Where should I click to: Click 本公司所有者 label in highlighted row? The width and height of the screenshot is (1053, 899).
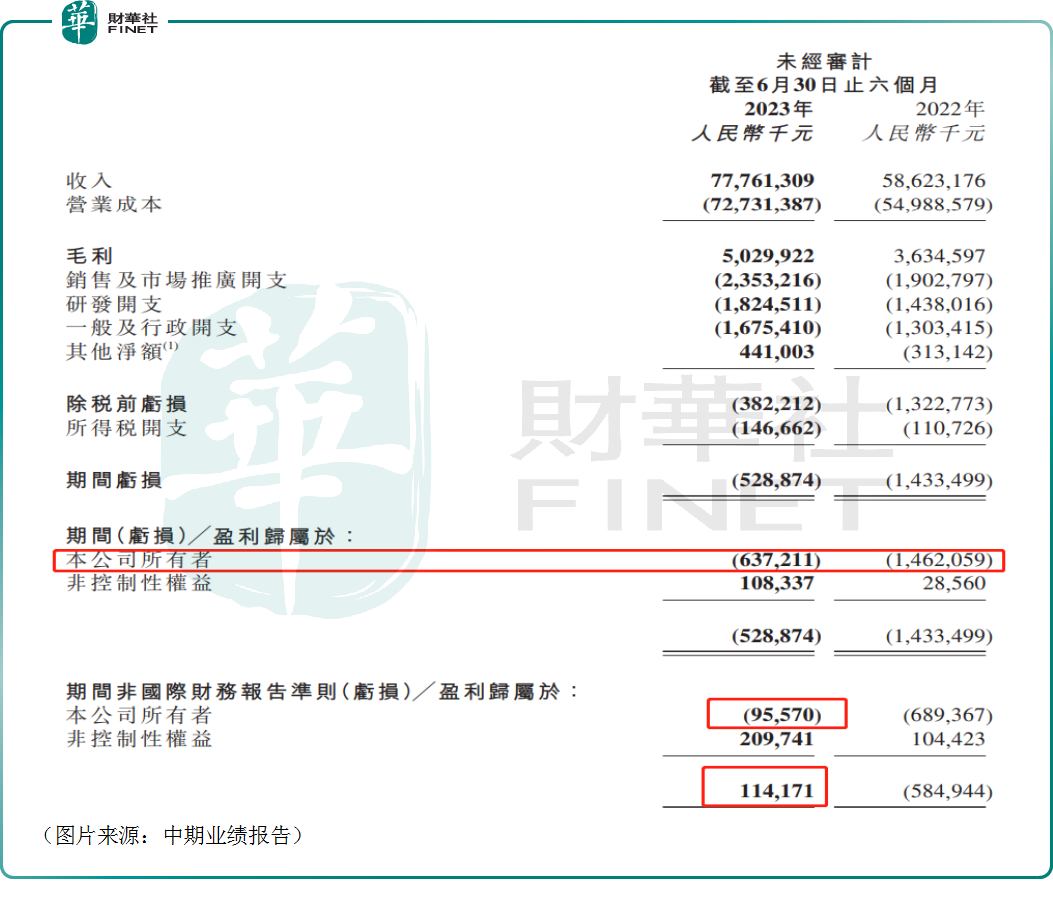click(139, 559)
